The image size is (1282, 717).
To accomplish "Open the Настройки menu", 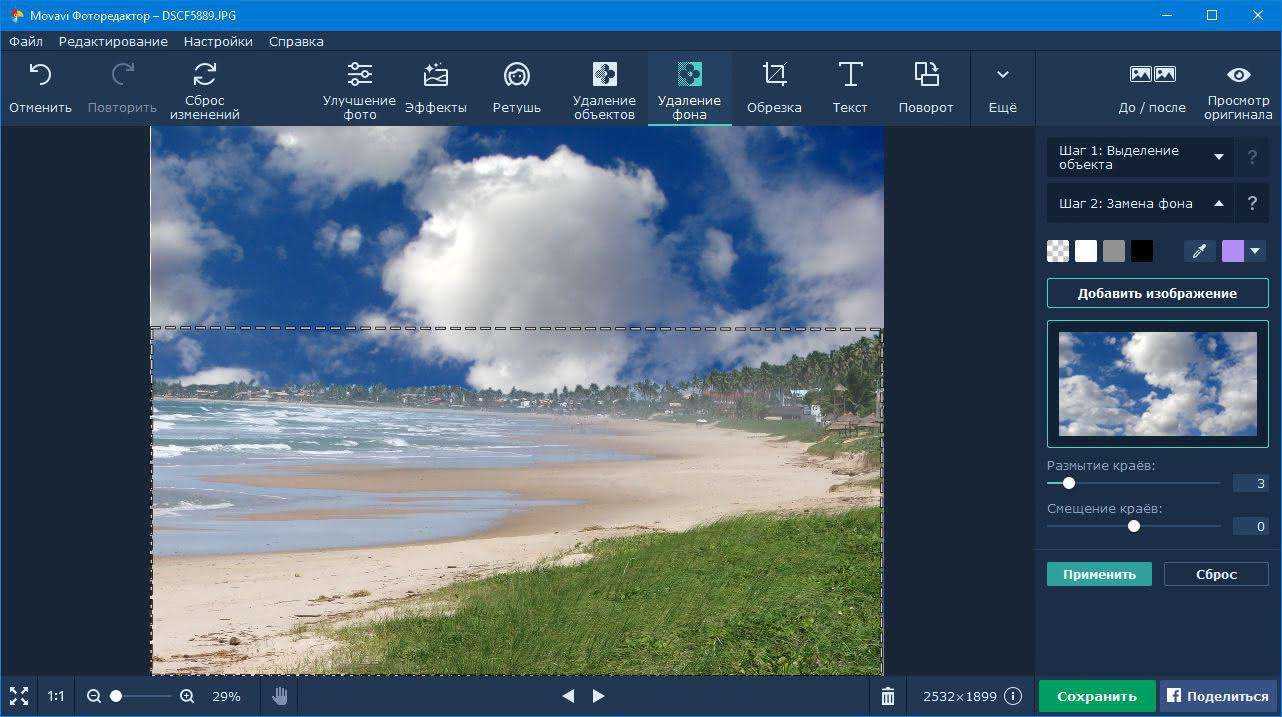I will (218, 42).
